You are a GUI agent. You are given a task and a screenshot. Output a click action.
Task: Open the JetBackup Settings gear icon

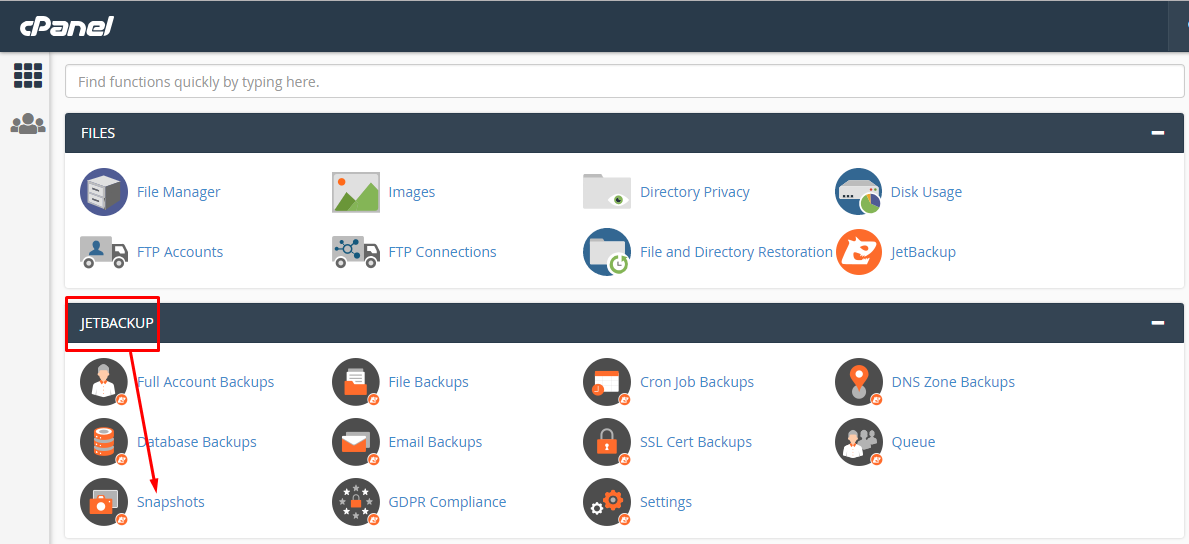pyautogui.click(x=607, y=502)
